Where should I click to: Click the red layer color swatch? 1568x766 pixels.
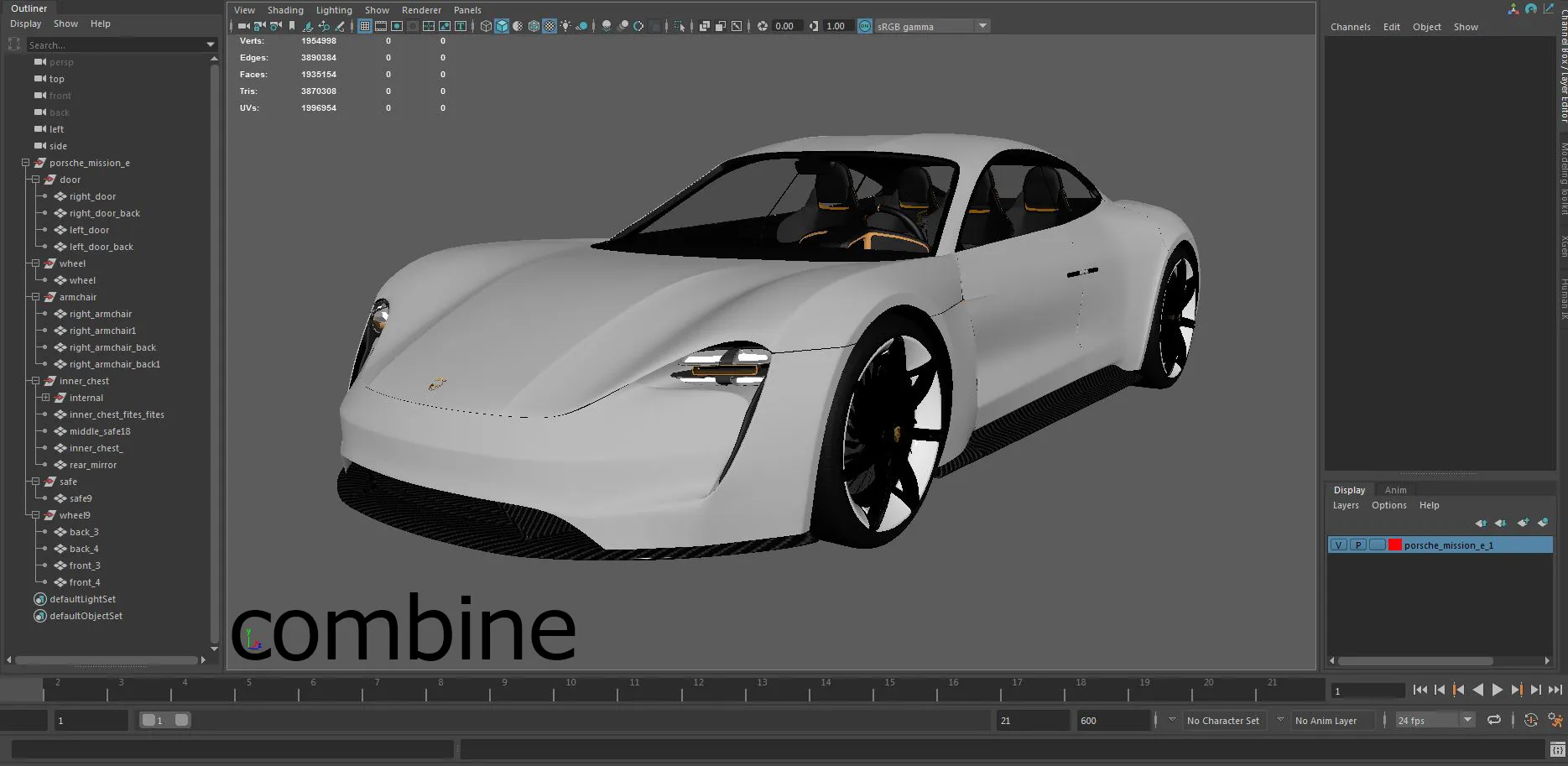coord(1394,545)
